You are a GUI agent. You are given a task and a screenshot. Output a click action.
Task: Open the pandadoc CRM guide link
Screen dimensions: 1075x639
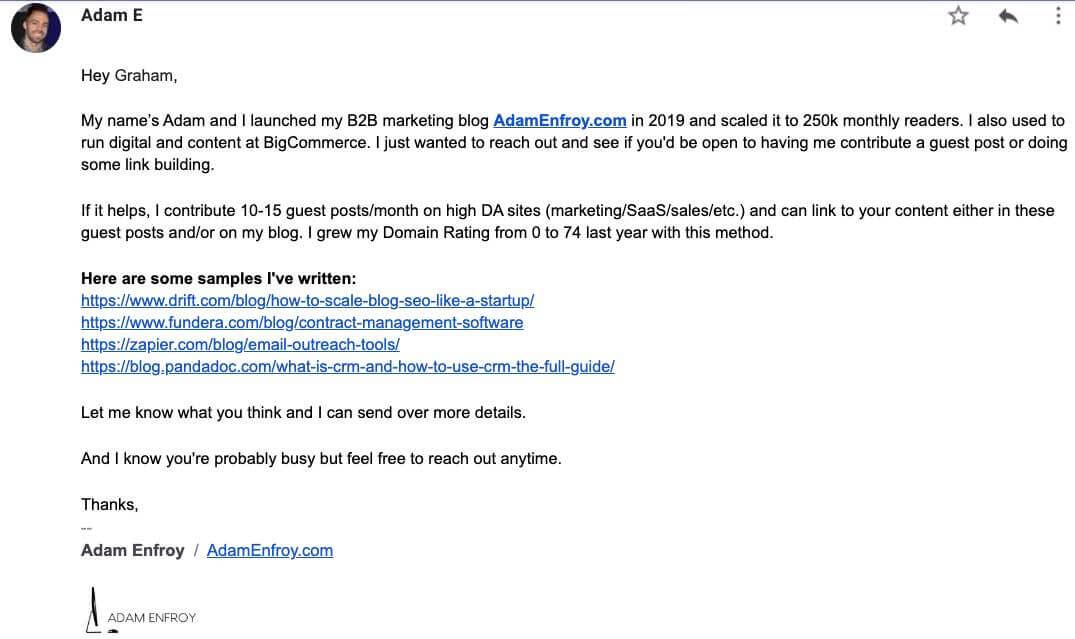coord(347,366)
